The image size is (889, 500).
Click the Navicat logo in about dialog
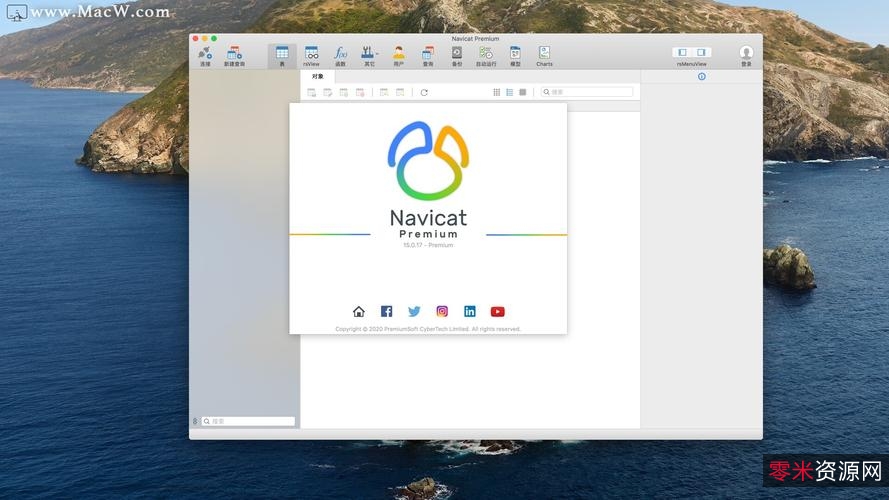pos(428,161)
